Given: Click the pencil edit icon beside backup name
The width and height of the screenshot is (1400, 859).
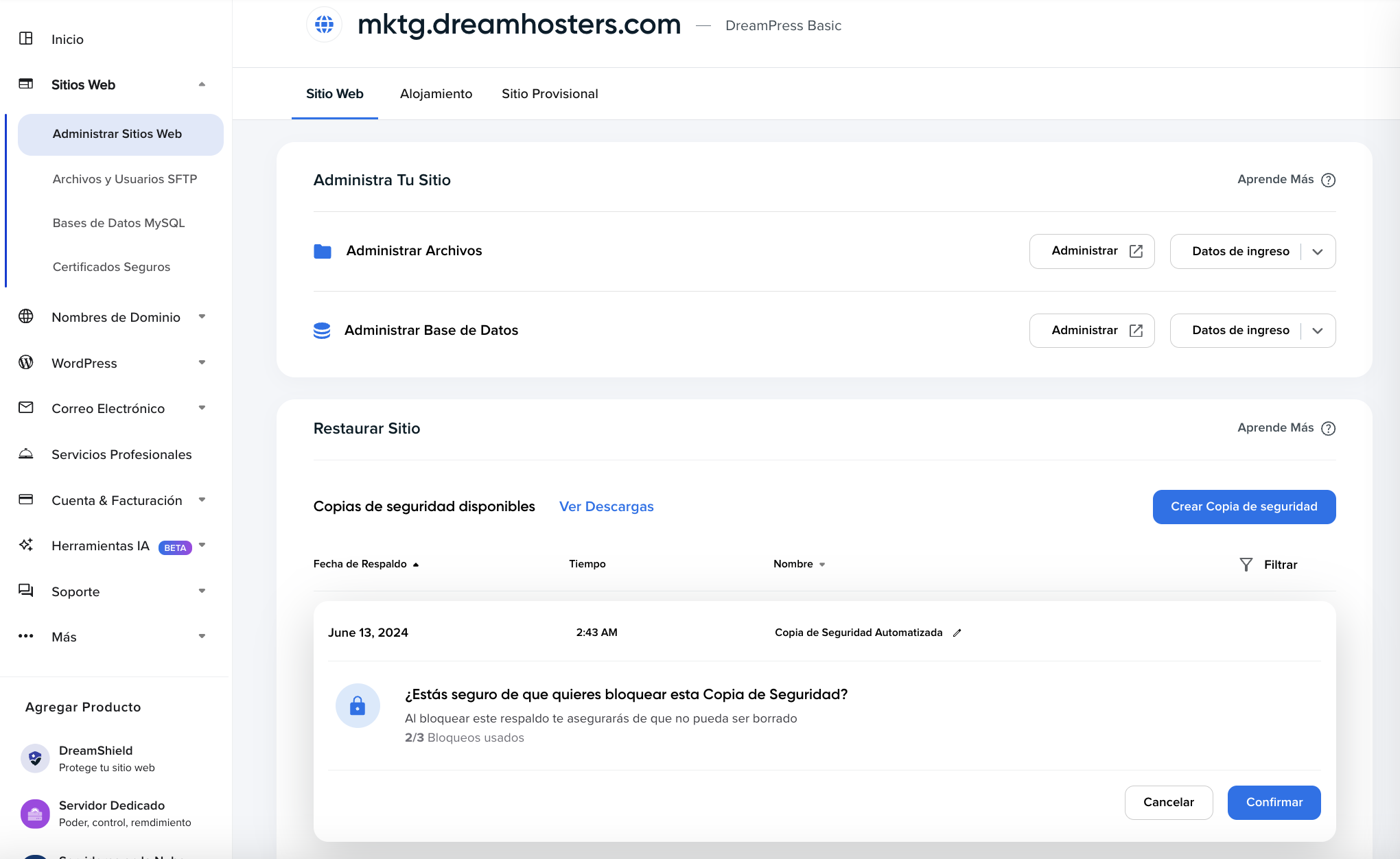Looking at the screenshot, I should click(957, 633).
